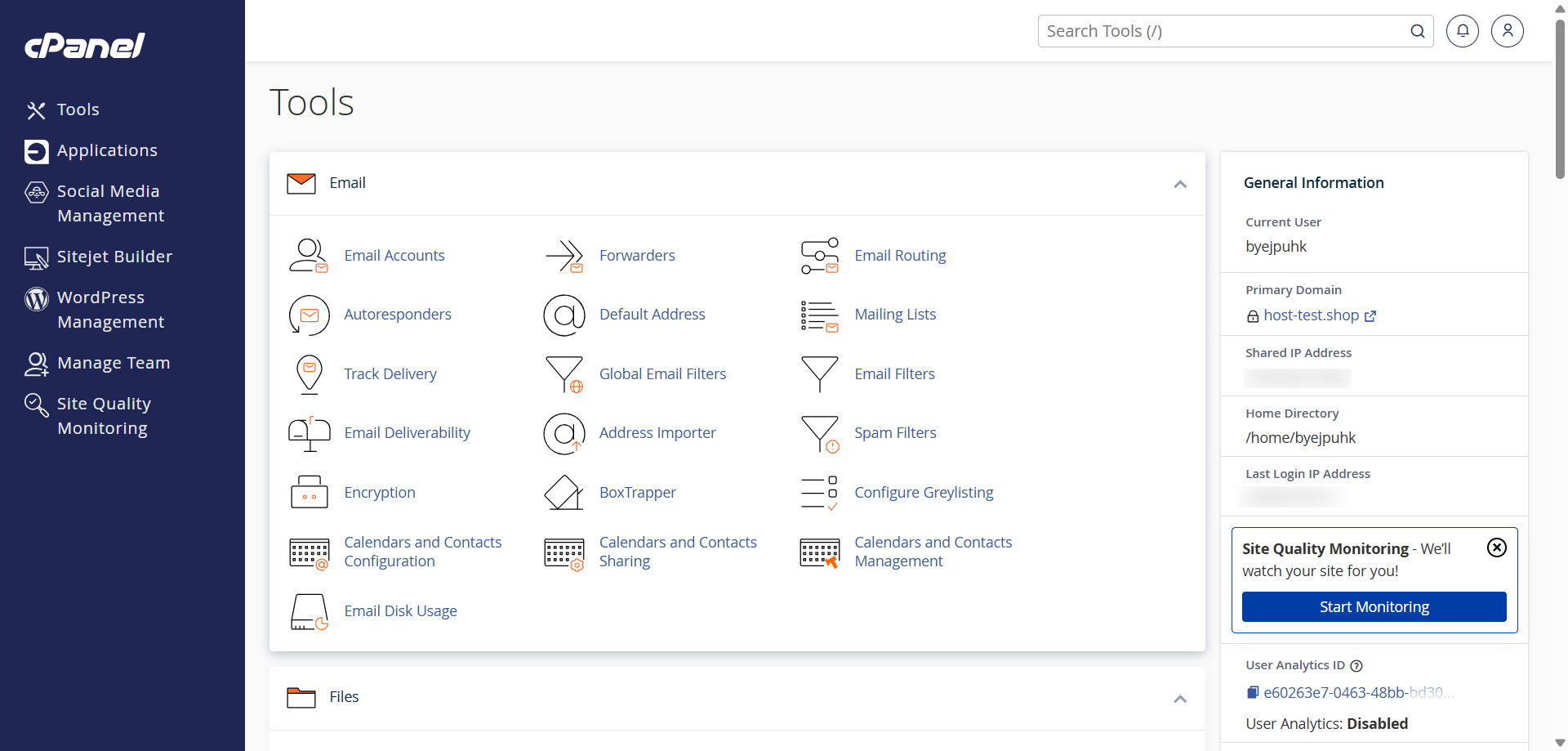Open Site Quality Monitoring in sidebar
This screenshot has height=751, width=1568.
click(x=88, y=416)
